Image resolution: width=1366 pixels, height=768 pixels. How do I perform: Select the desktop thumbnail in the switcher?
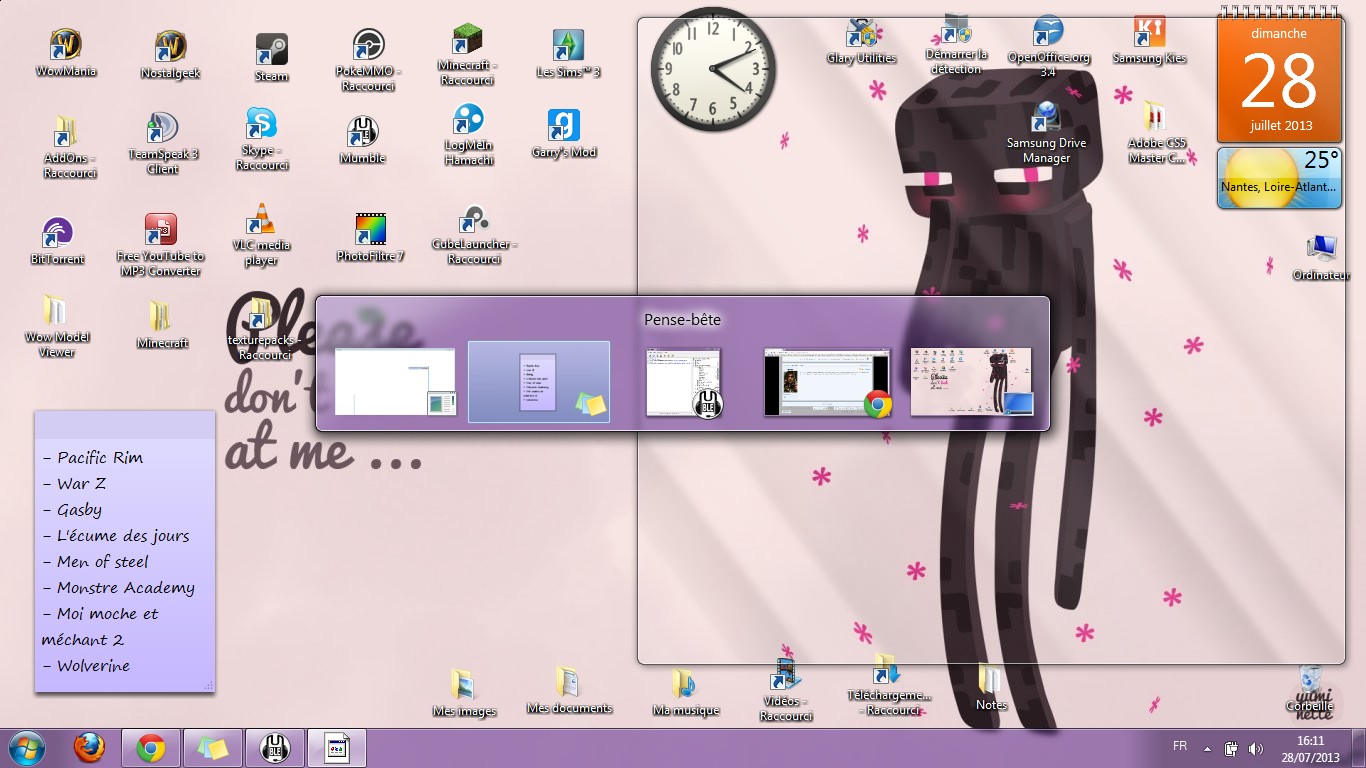(x=972, y=381)
